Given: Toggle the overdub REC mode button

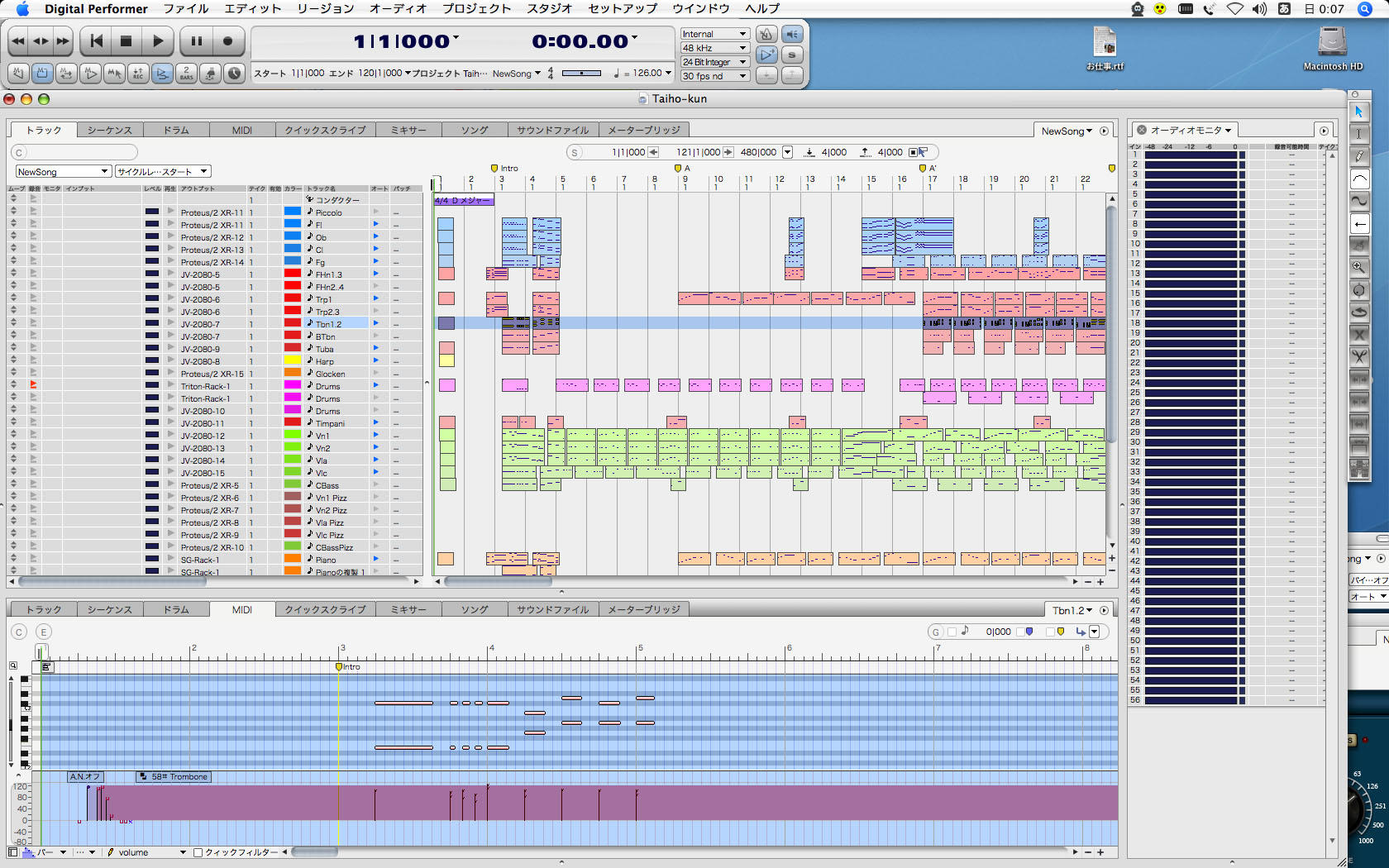Looking at the screenshot, I should pos(139,74).
